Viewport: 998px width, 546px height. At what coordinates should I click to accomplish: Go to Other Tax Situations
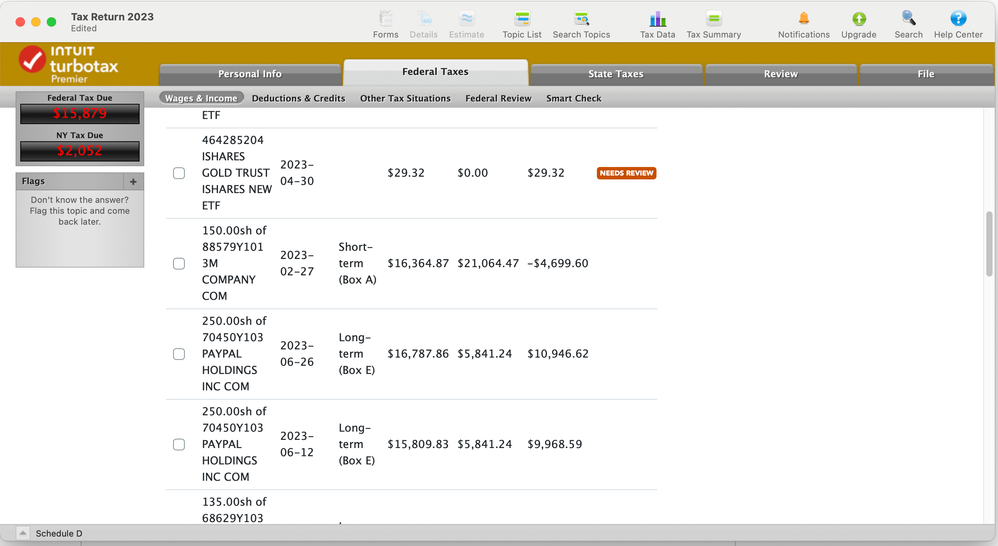tap(405, 98)
